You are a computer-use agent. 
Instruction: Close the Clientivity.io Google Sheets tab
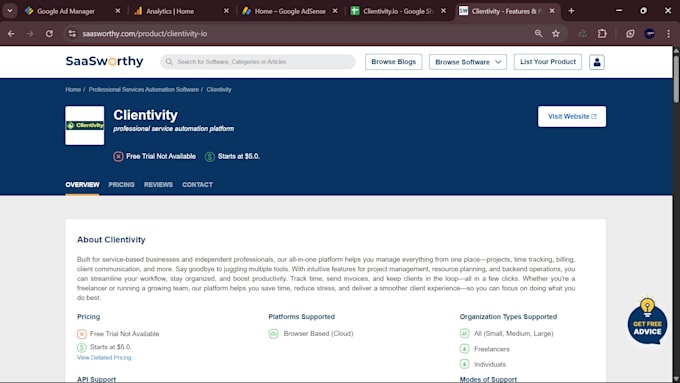[x=443, y=11]
